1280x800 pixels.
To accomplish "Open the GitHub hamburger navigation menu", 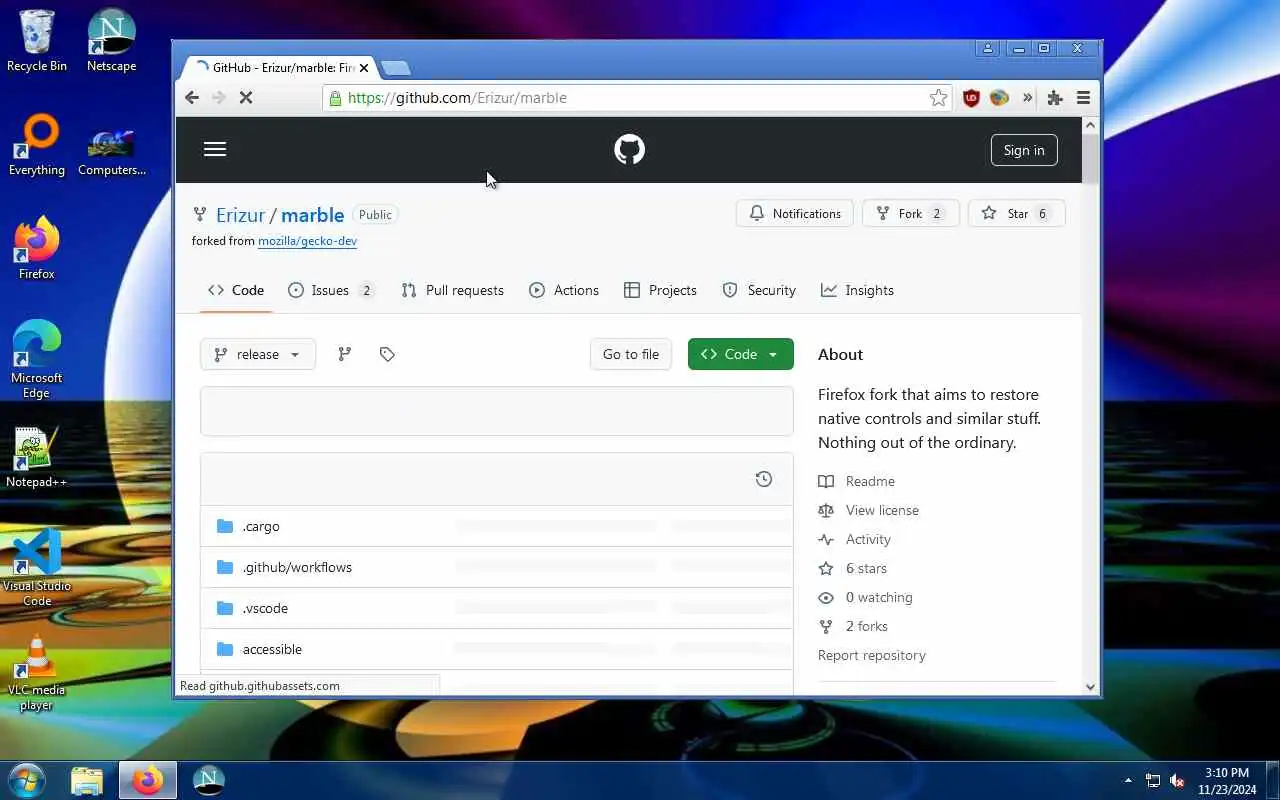I will coord(215,150).
